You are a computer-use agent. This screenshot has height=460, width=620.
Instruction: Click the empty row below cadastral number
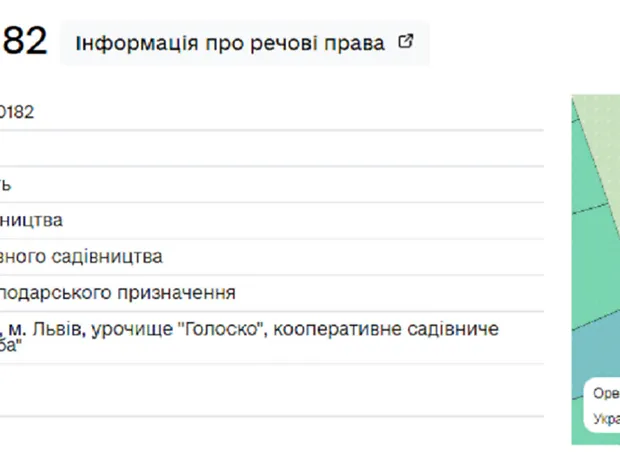click(270, 149)
